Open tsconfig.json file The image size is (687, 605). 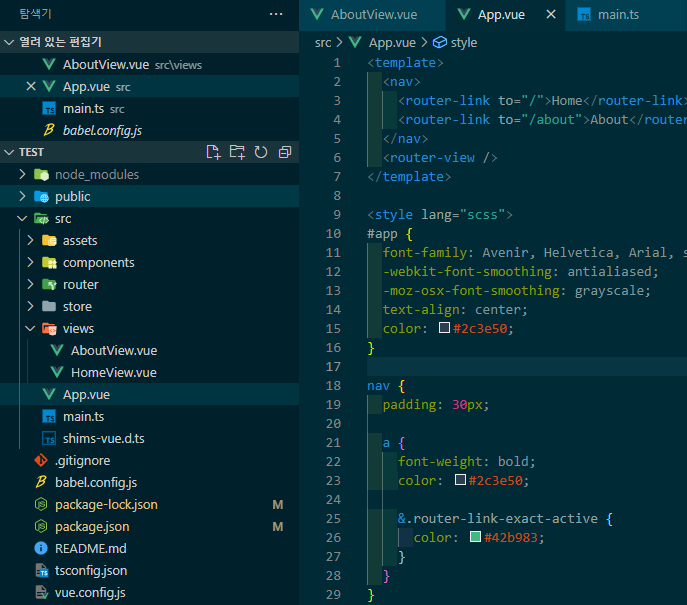[x=149, y=570]
